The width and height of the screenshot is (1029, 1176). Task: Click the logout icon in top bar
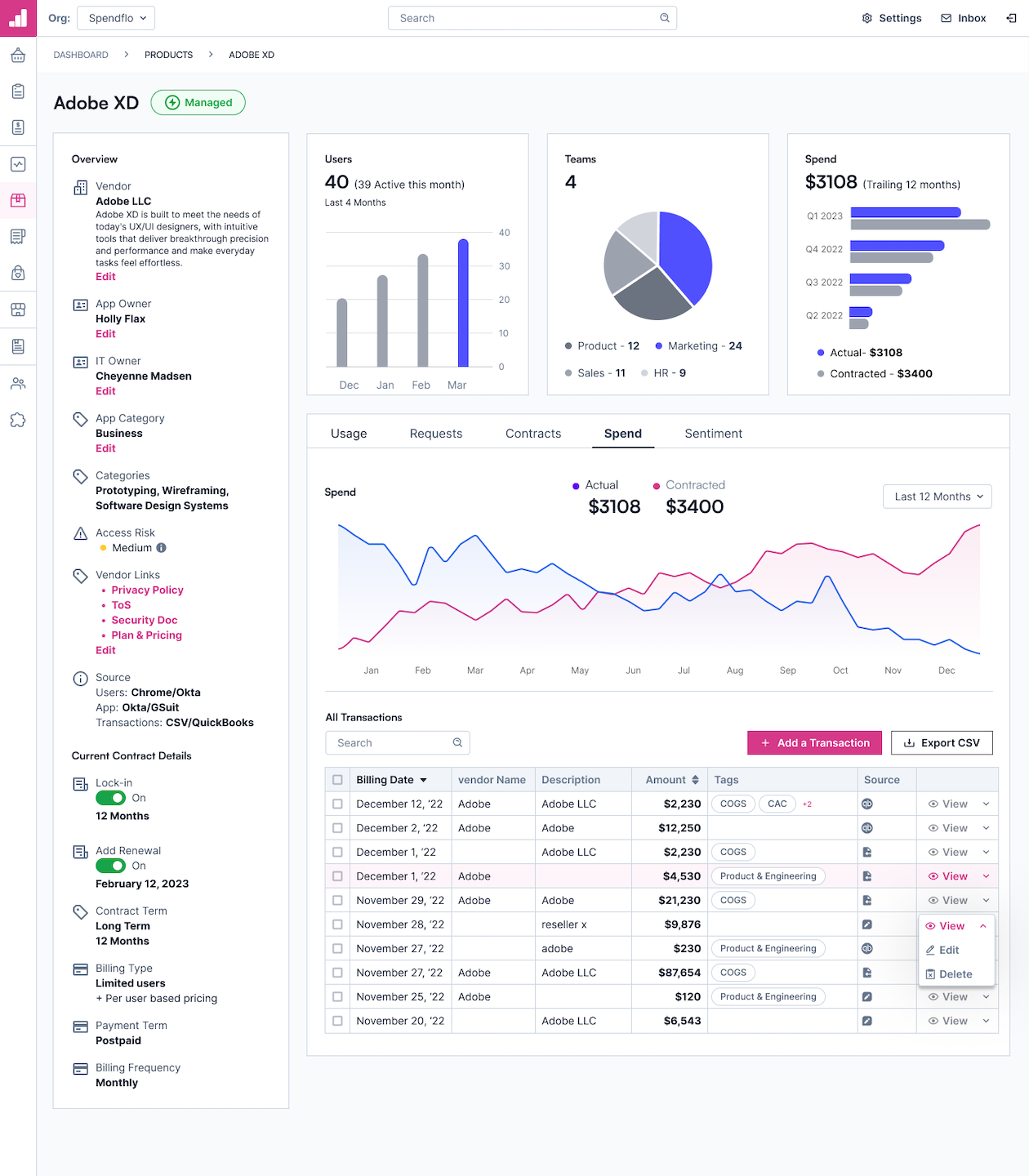1011,18
